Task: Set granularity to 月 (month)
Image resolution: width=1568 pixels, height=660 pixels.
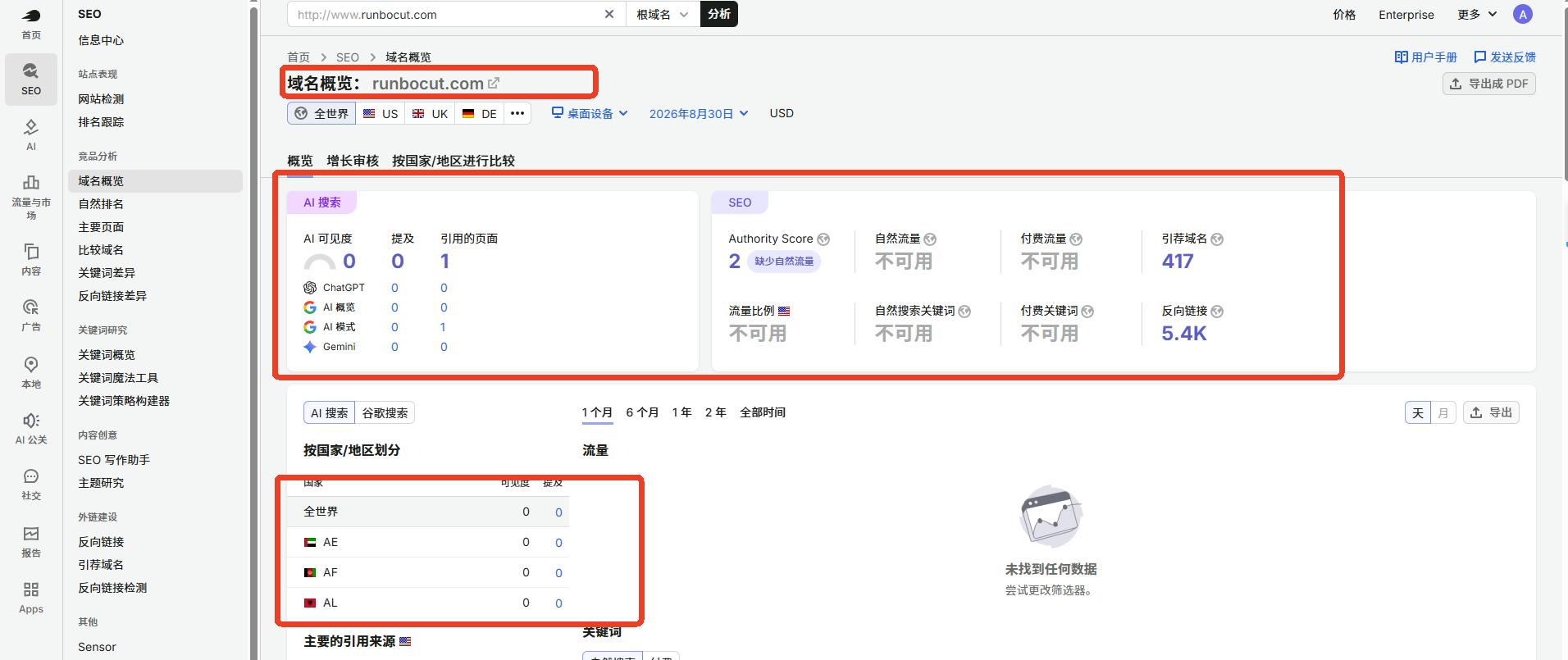Action: [x=1443, y=412]
